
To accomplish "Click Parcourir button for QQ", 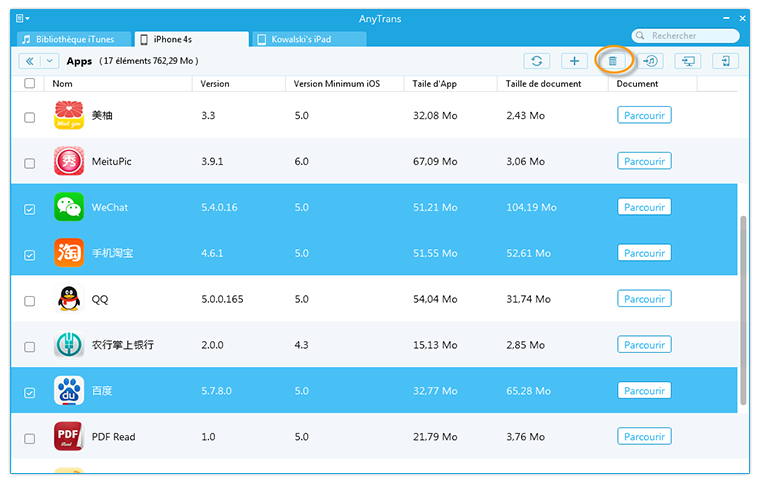I will point(644,299).
